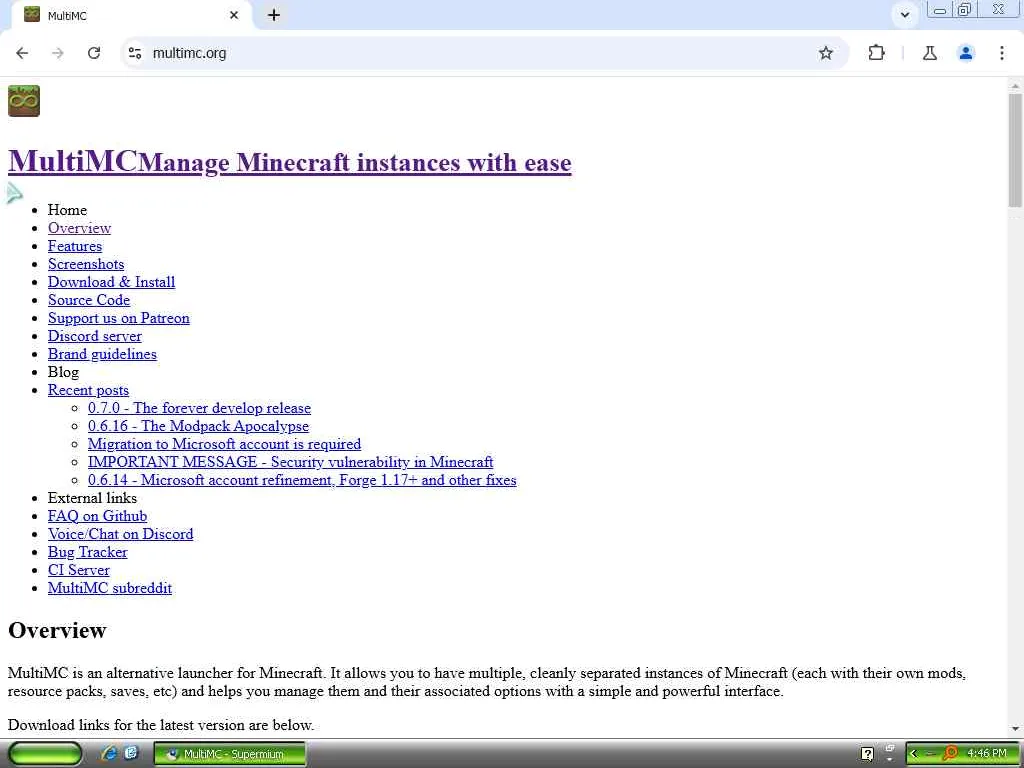The width and height of the screenshot is (1024, 768).
Task: Click the help question mark tray icon
Action: 867,754
